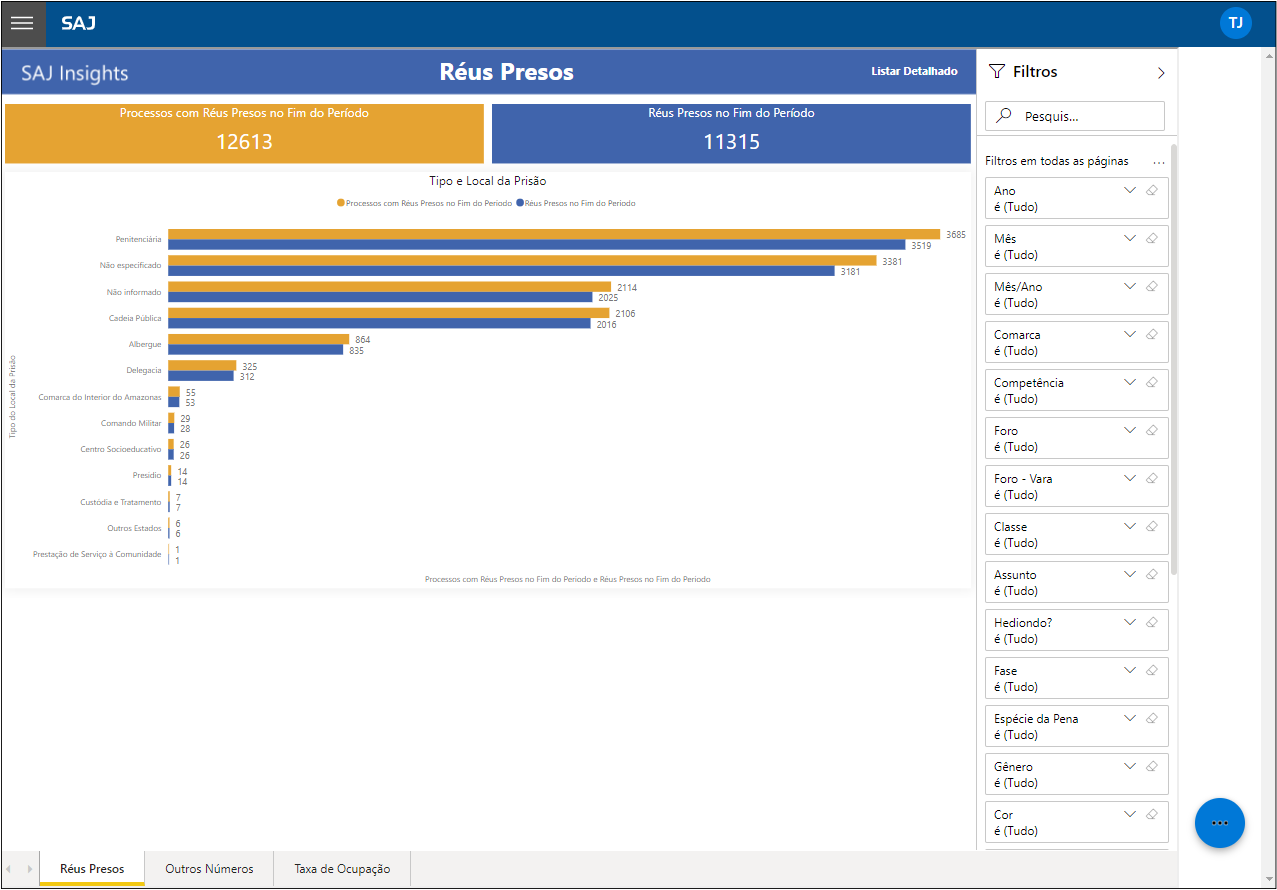Viewport: 1277px width, 890px height.
Task: Open the hamburger navigation menu
Action: (x=22, y=23)
